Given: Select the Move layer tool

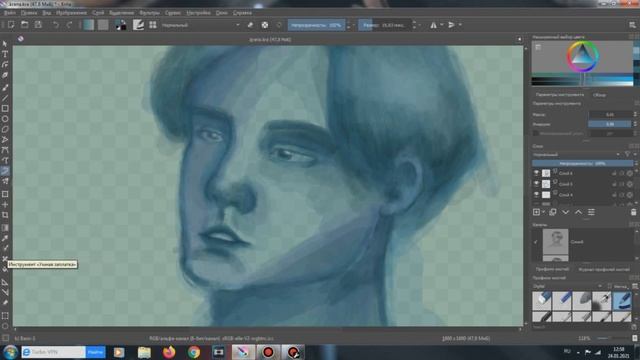Looking at the screenshot, I should 5,204.
